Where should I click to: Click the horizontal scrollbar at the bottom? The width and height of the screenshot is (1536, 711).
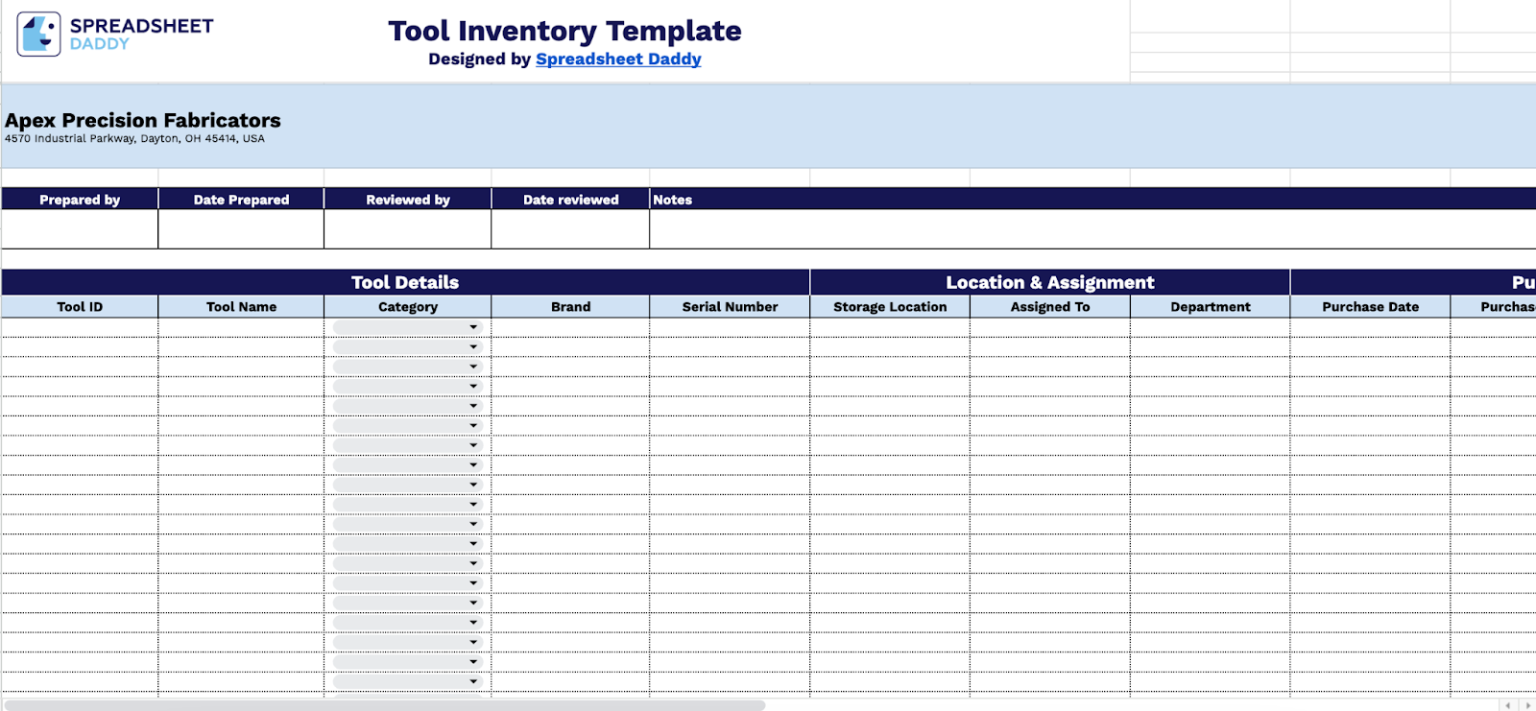point(385,704)
